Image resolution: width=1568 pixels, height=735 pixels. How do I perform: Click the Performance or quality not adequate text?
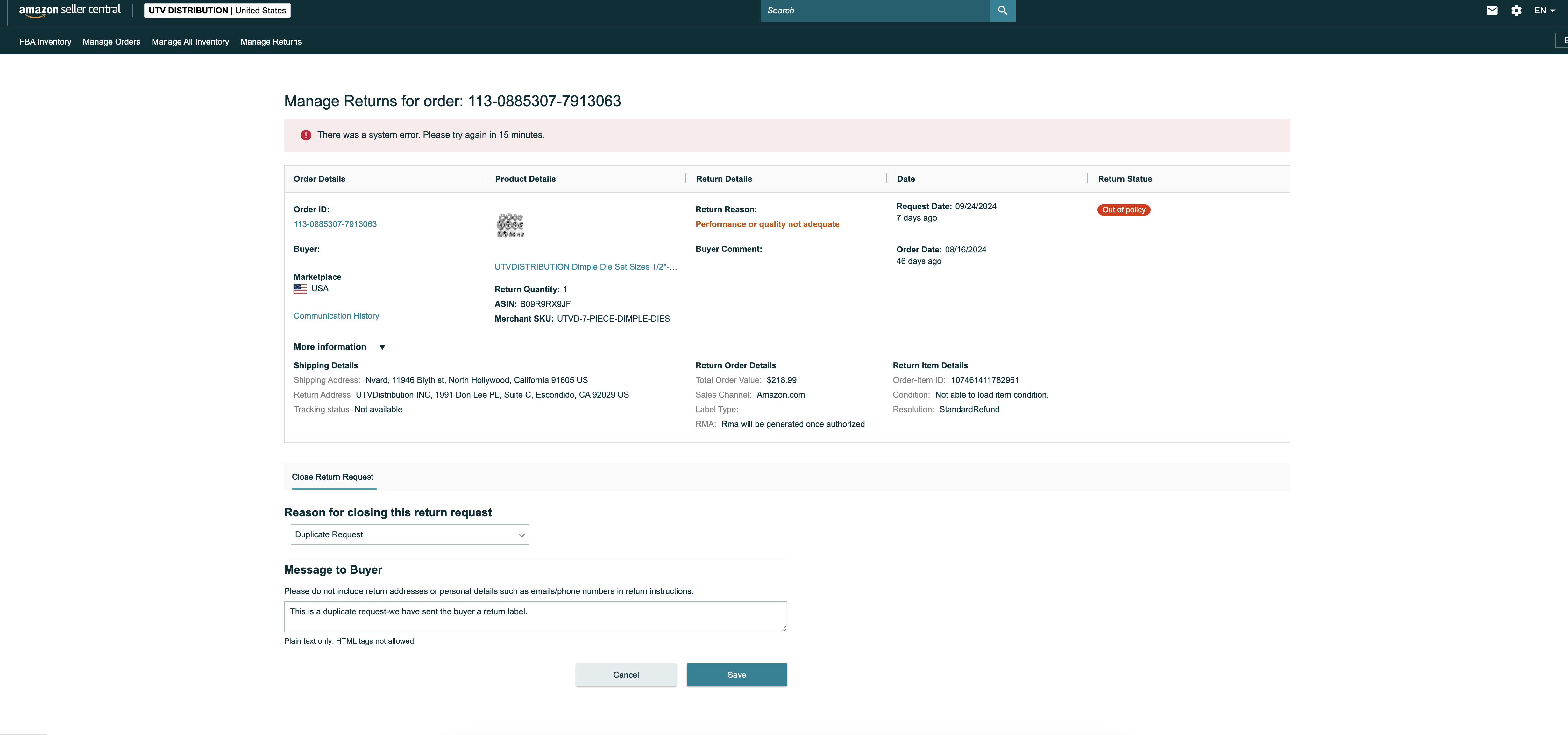point(767,224)
